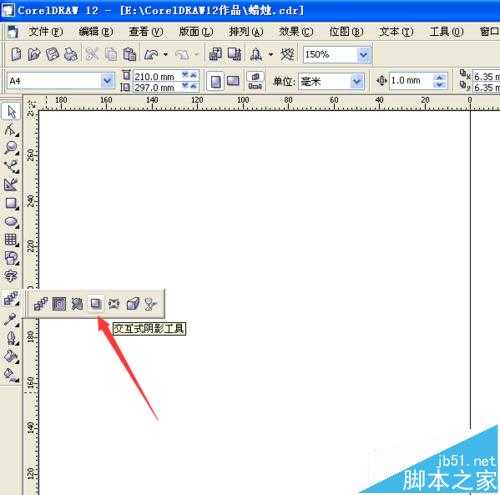Pick the Interactive Transparency tool

[x=151, y=304]
